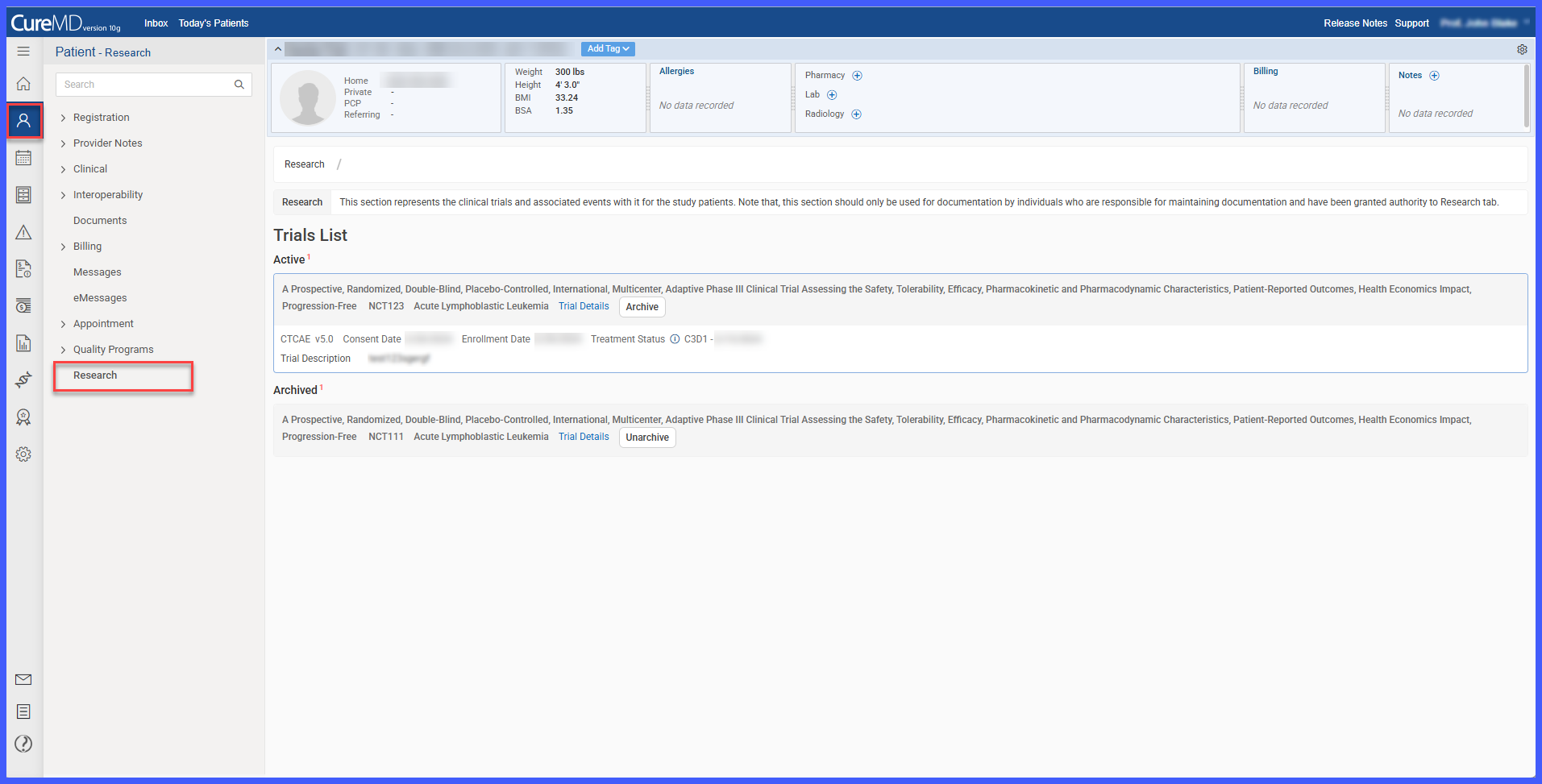Open the reports chart icon
The width and height of the screenshot is (1542, 784).
point(23,343)
